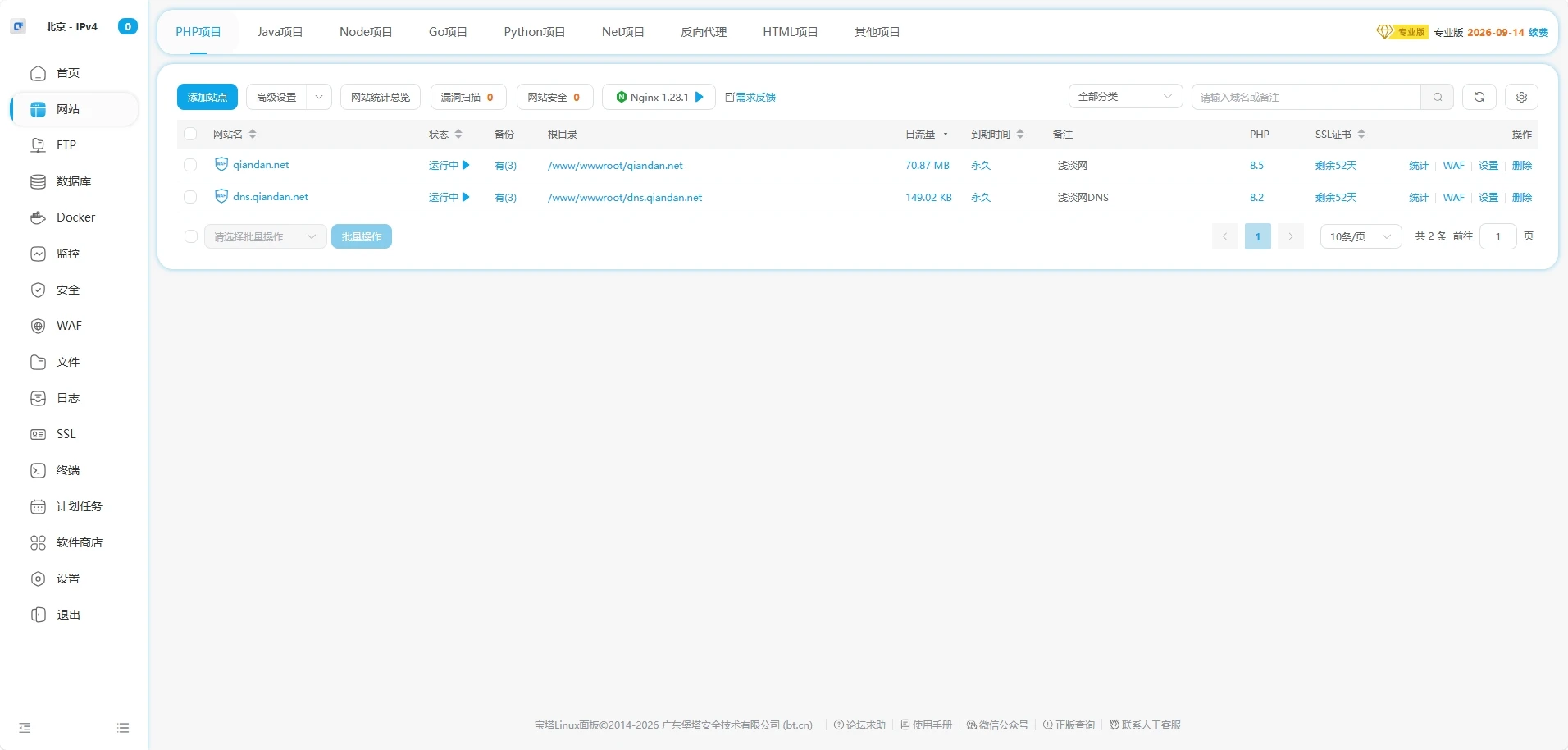This screenshot has width=1568, height=750.
Task: Tick the checkbox for dns.qiandan.net row
Action: (190, 197)
